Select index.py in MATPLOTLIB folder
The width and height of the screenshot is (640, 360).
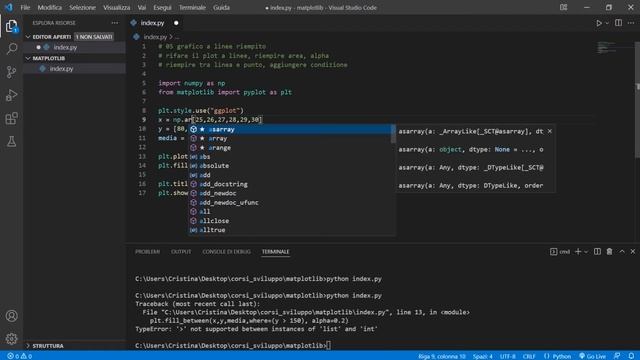74,69
